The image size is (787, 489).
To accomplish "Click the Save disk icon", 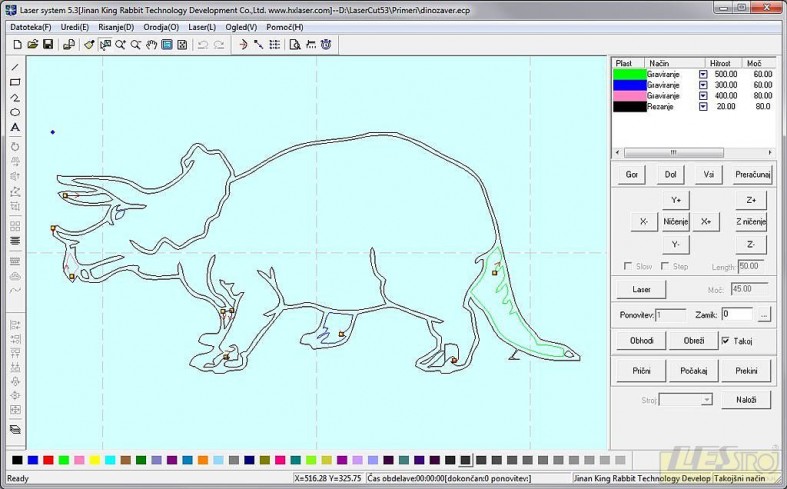I will pyautogui.click(x=48, y=45).
